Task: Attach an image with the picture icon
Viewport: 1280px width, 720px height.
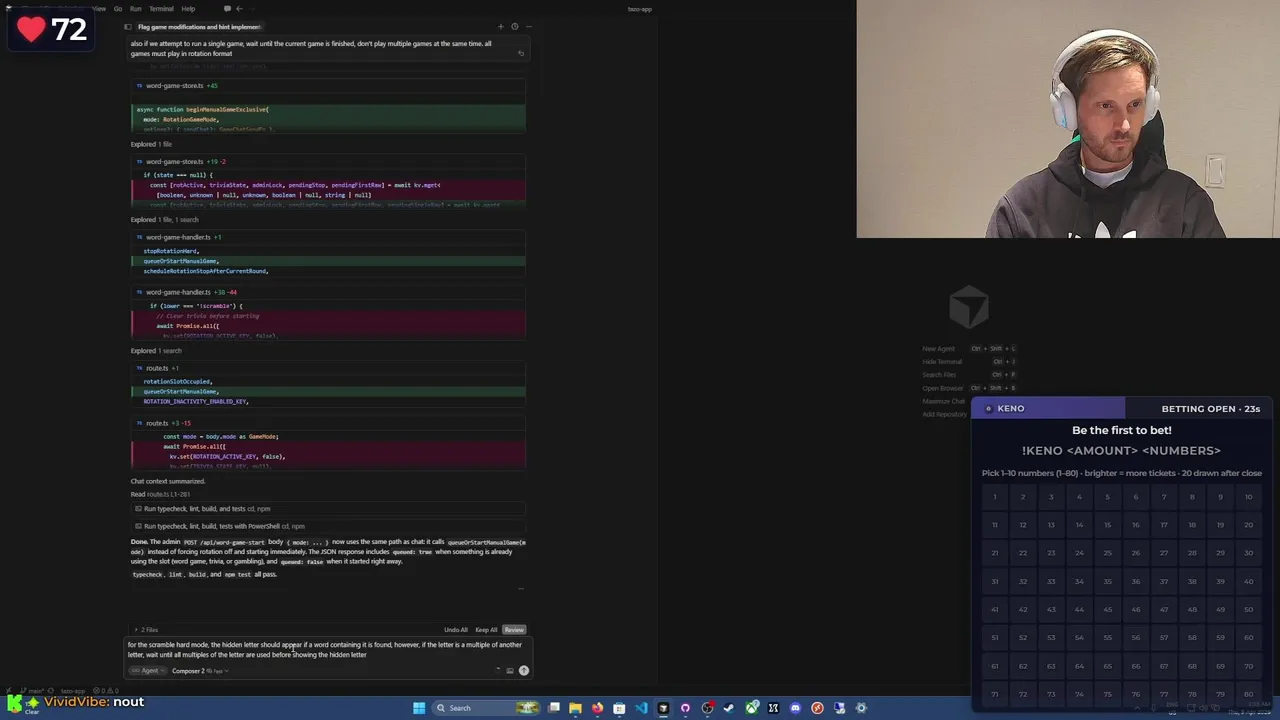Action: point(510,671)
